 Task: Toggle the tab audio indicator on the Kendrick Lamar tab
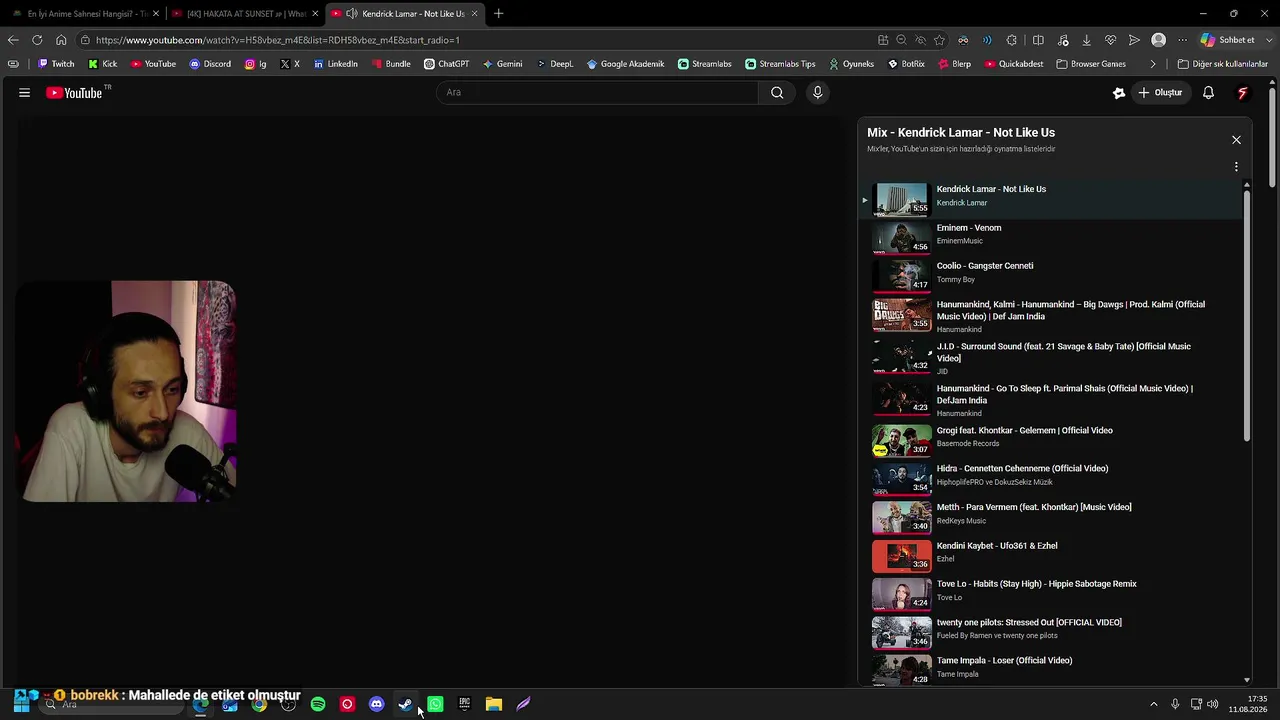click(351, 14)
